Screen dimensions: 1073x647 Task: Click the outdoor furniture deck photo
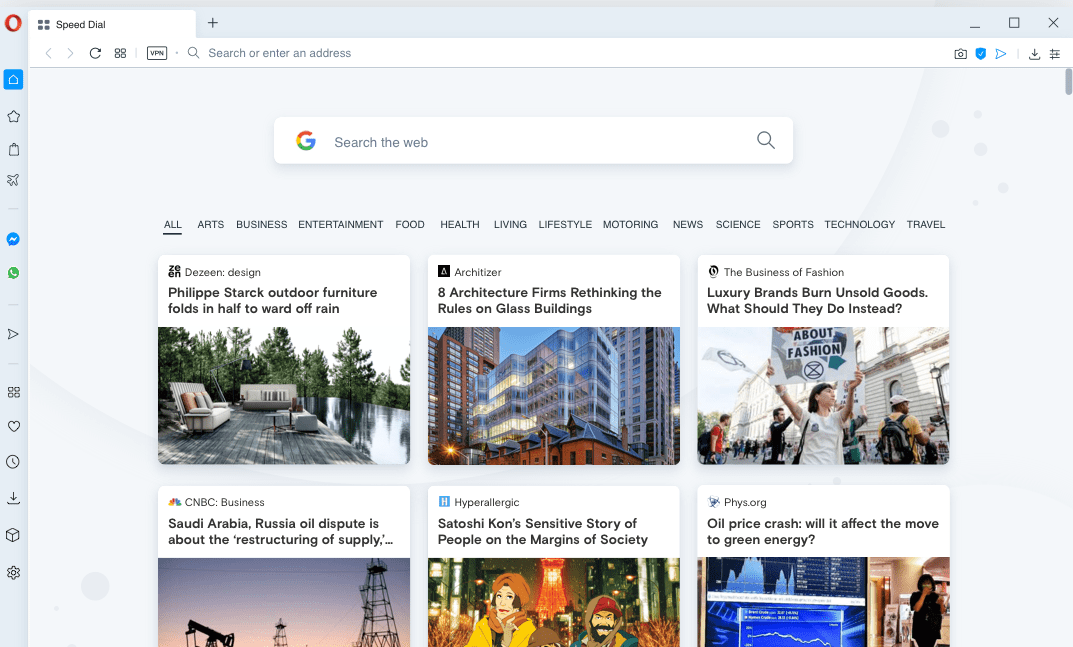tap(284, 396)
